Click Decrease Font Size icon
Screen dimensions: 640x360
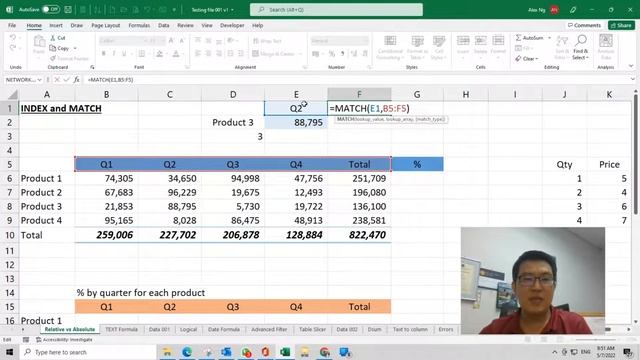(182, 40)
